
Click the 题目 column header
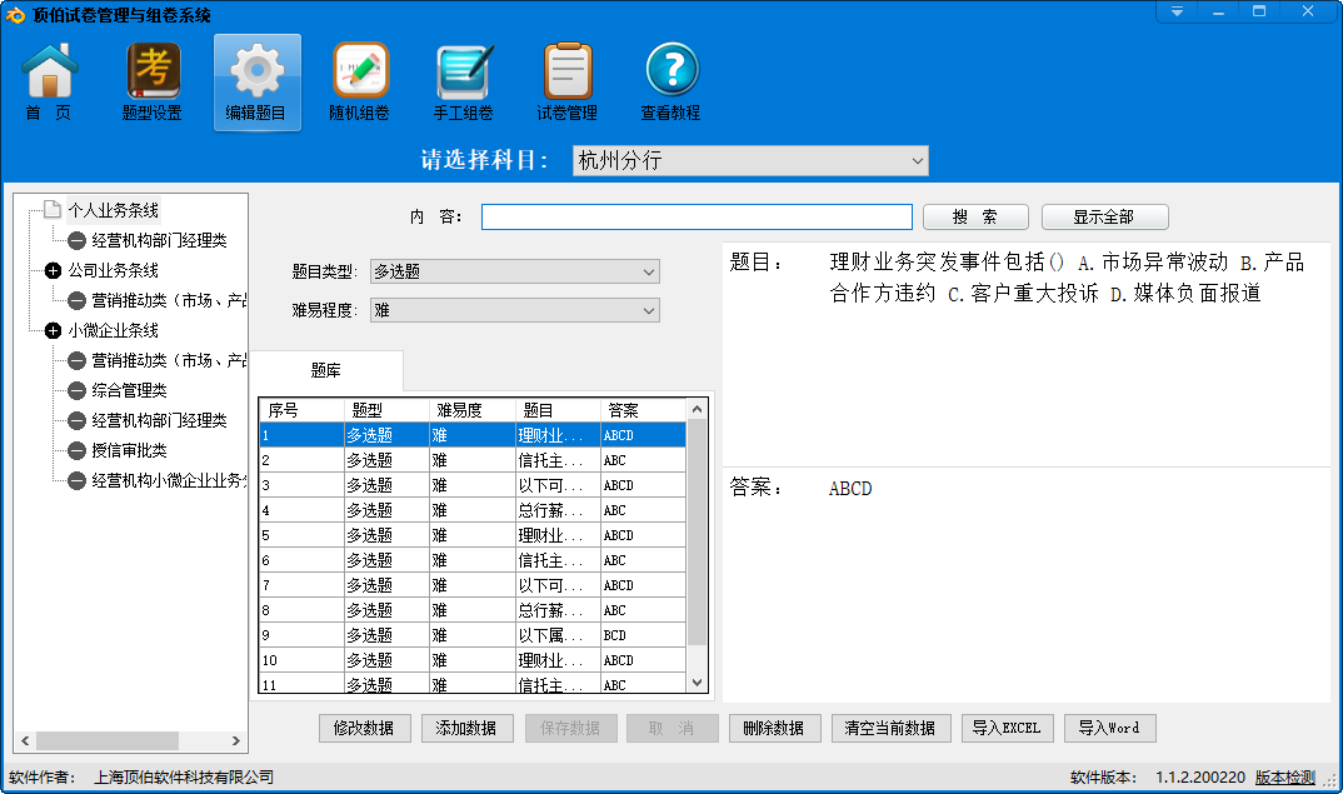point(557,410)
